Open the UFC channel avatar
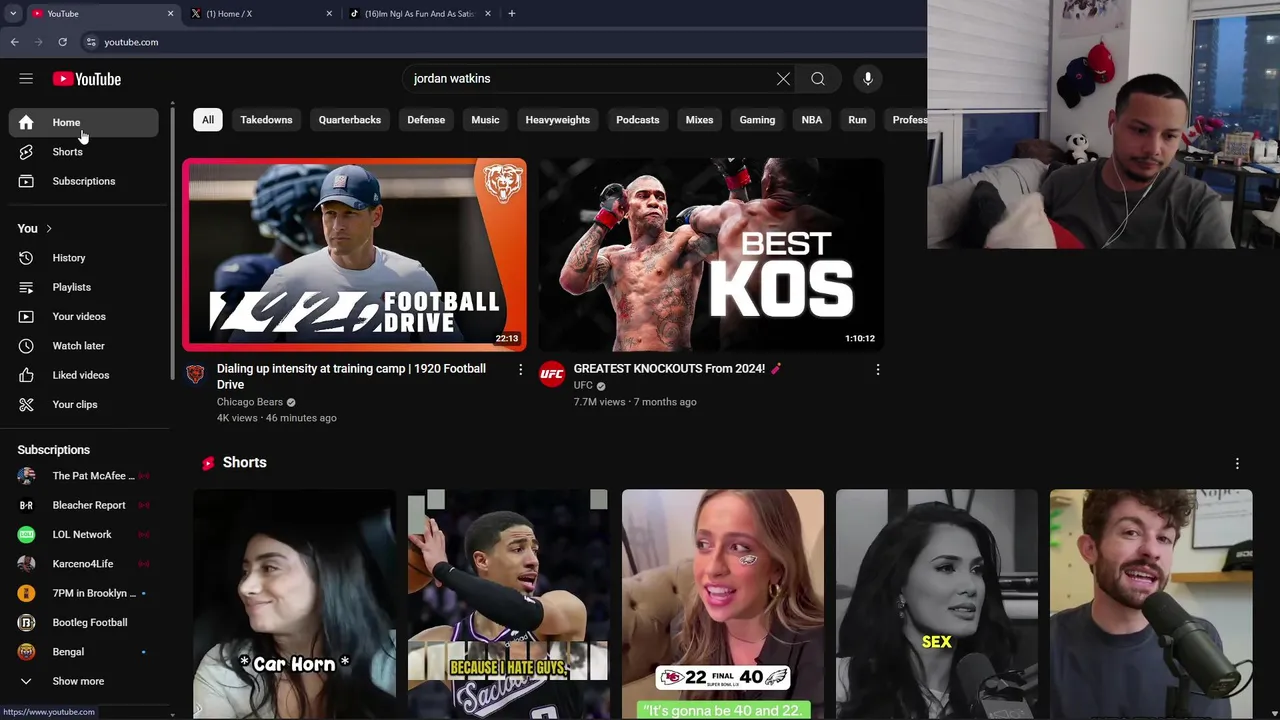Screen dimensions: 1280x720 click(x=552, y=375)
